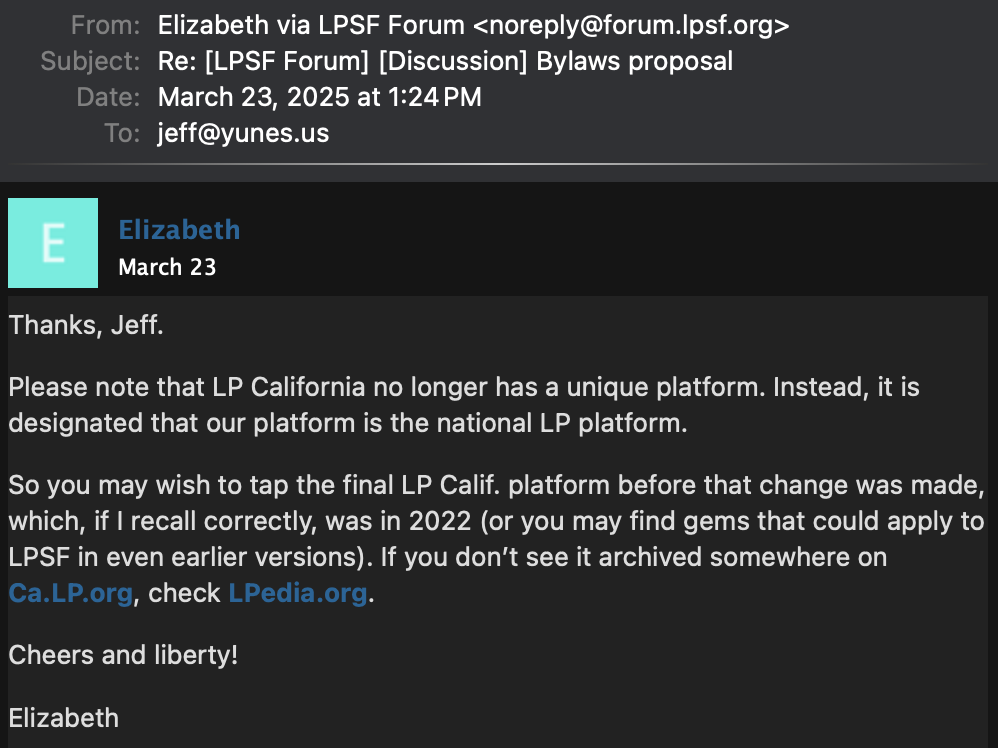This screenshot has height=748, width=998.
Task: Click the paragraph about LP California's unique platform
Action: (464, 405)
